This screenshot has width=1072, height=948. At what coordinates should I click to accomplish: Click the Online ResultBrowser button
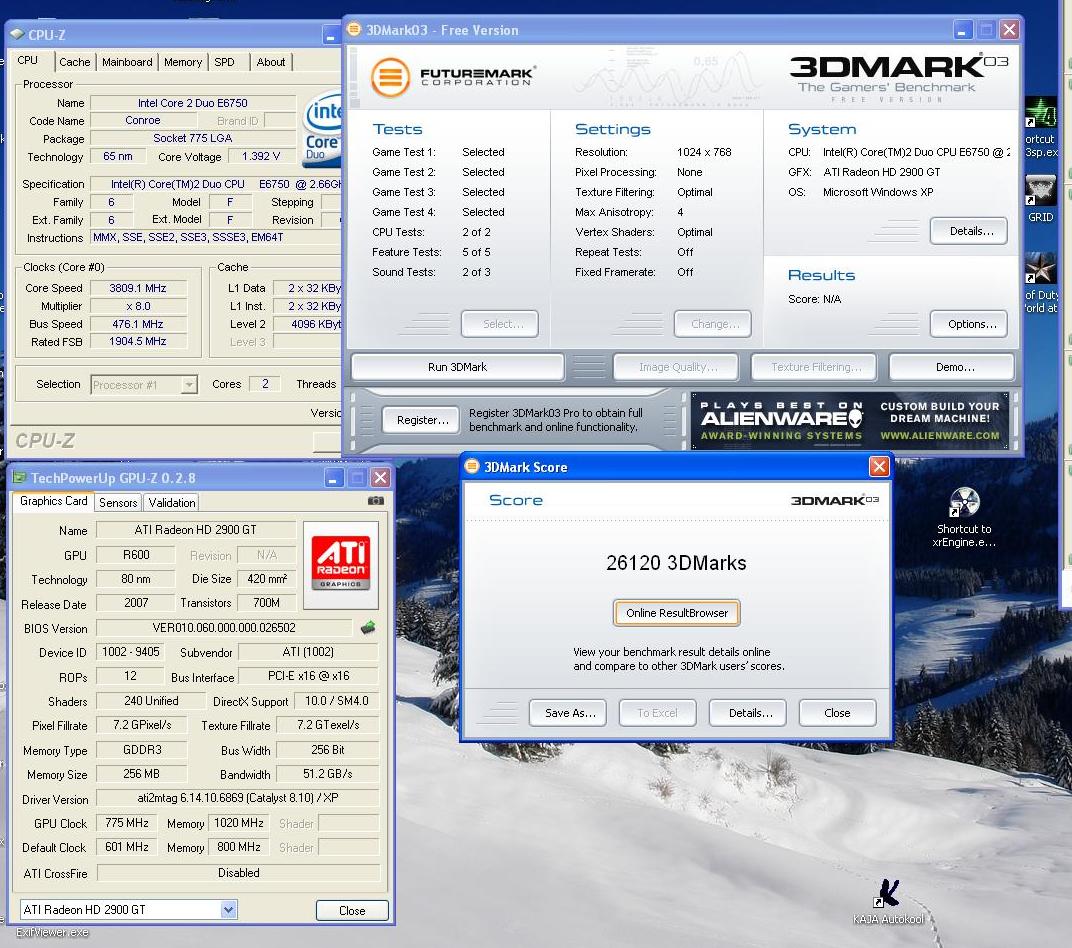(677, 613)
